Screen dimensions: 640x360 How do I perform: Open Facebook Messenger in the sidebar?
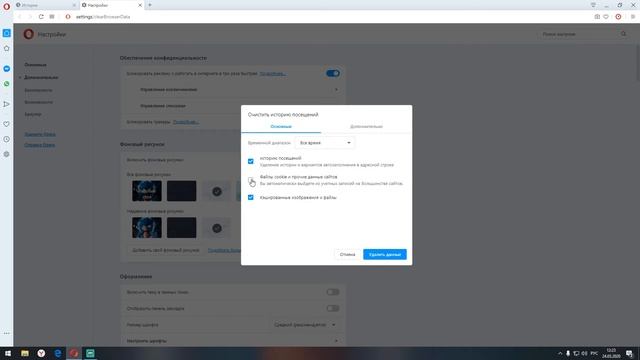point(7,69)
